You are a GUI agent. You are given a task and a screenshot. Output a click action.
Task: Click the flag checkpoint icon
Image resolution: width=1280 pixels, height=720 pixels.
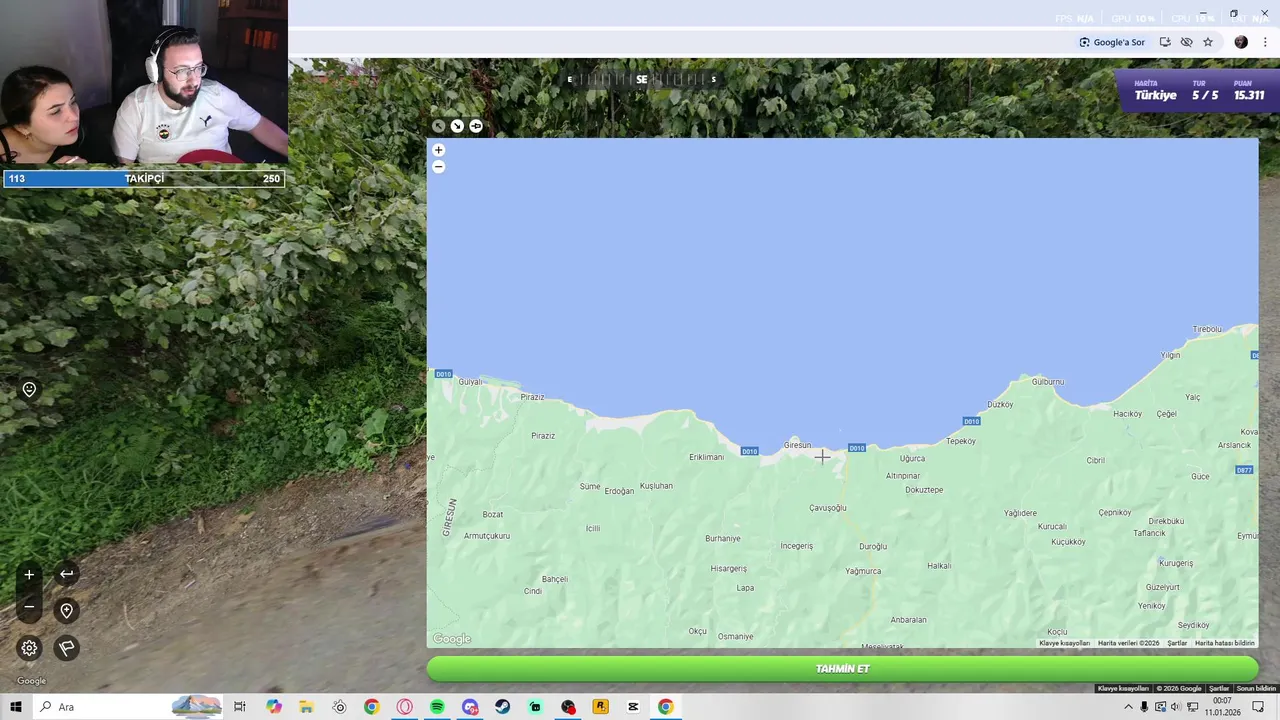click(x=66, y=648)
